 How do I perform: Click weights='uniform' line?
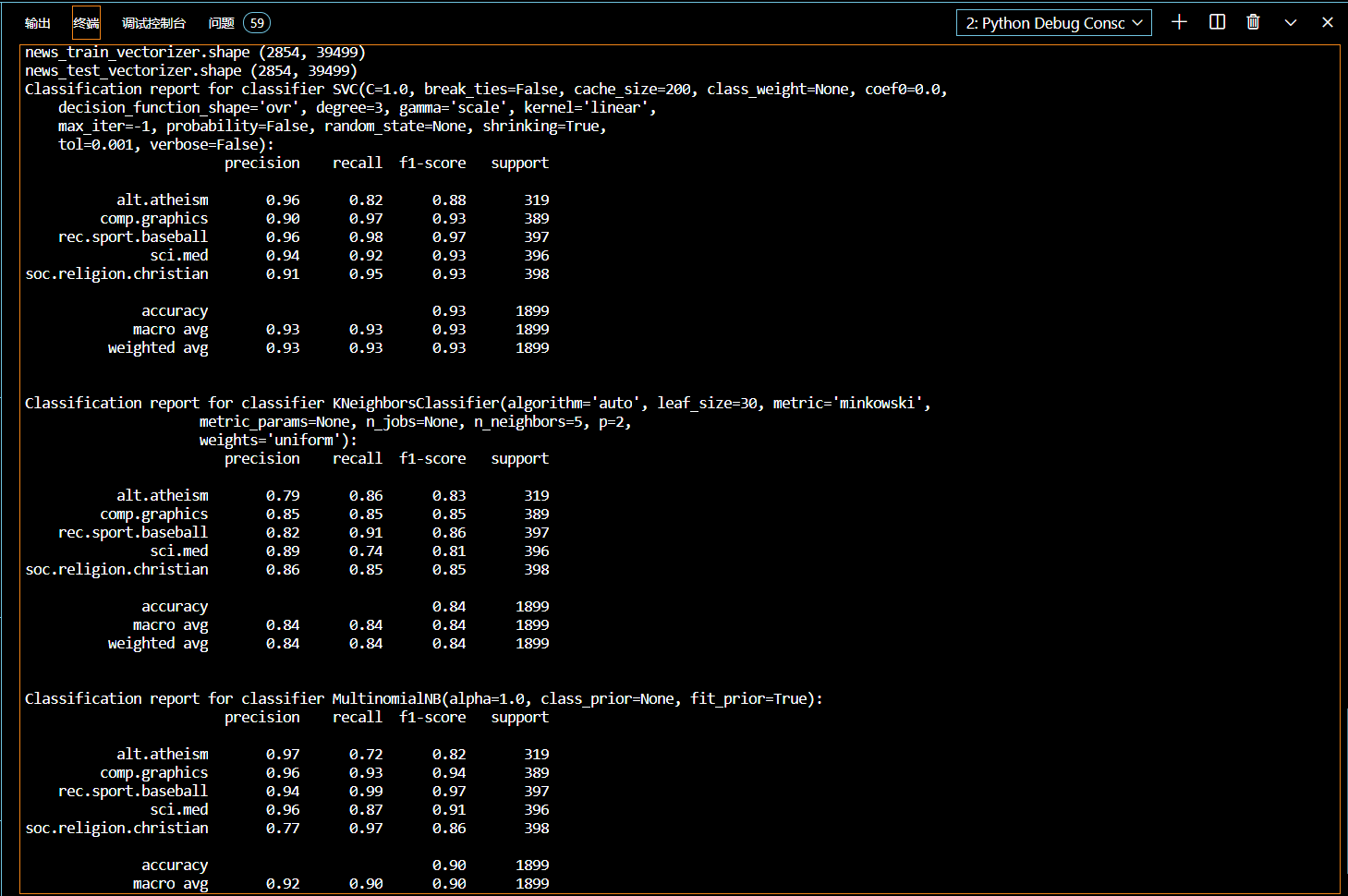(x=278, y=441)
